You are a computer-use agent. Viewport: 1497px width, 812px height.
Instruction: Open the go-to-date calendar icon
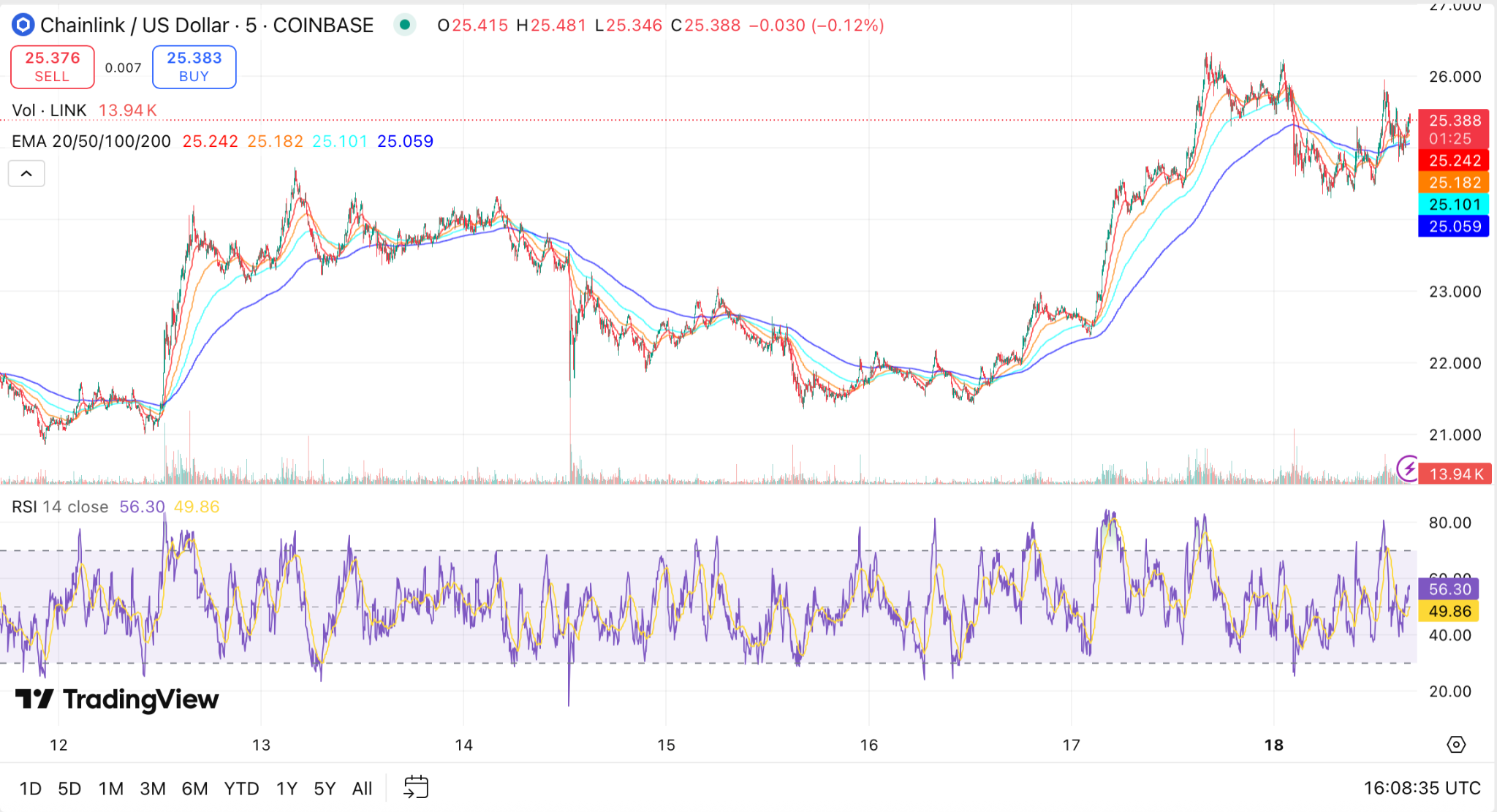pos(416,787)
